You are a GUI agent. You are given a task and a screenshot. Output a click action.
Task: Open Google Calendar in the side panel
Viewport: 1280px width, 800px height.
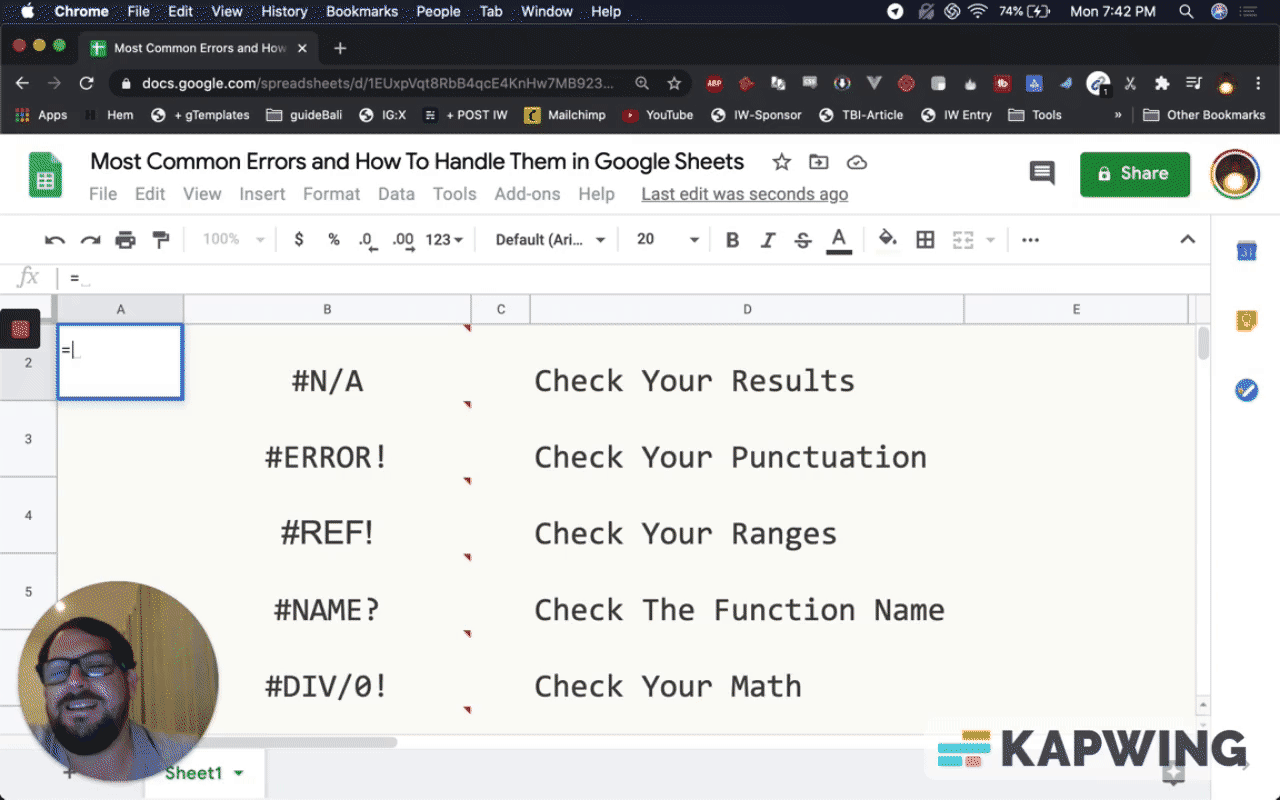tap(1246, 251)
